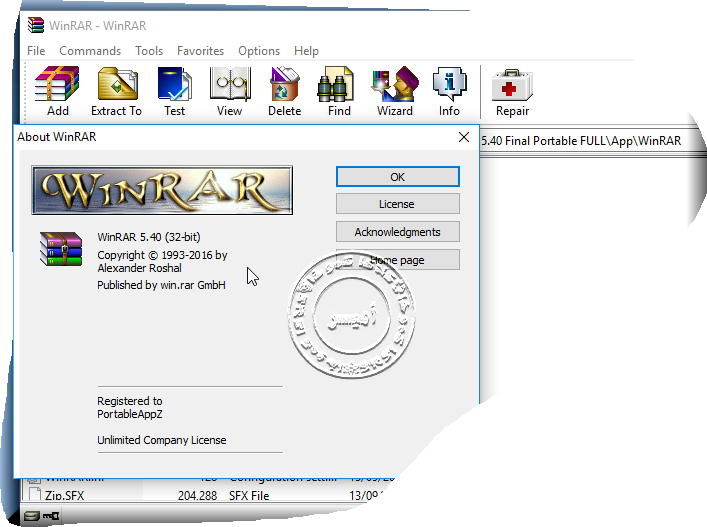
Task: Click the PortableAppZ registered name
Action: (130, 414)
